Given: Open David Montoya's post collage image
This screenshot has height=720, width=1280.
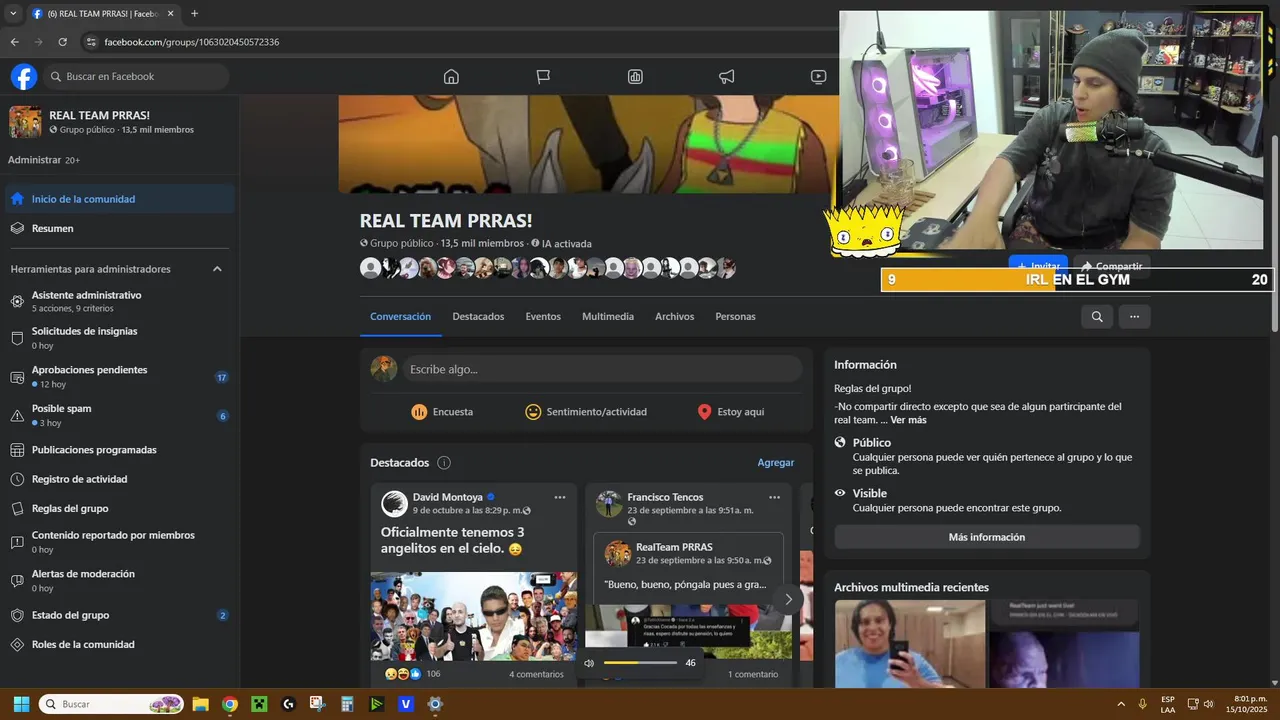Looking at the screenshot, I should coord(474,616).
